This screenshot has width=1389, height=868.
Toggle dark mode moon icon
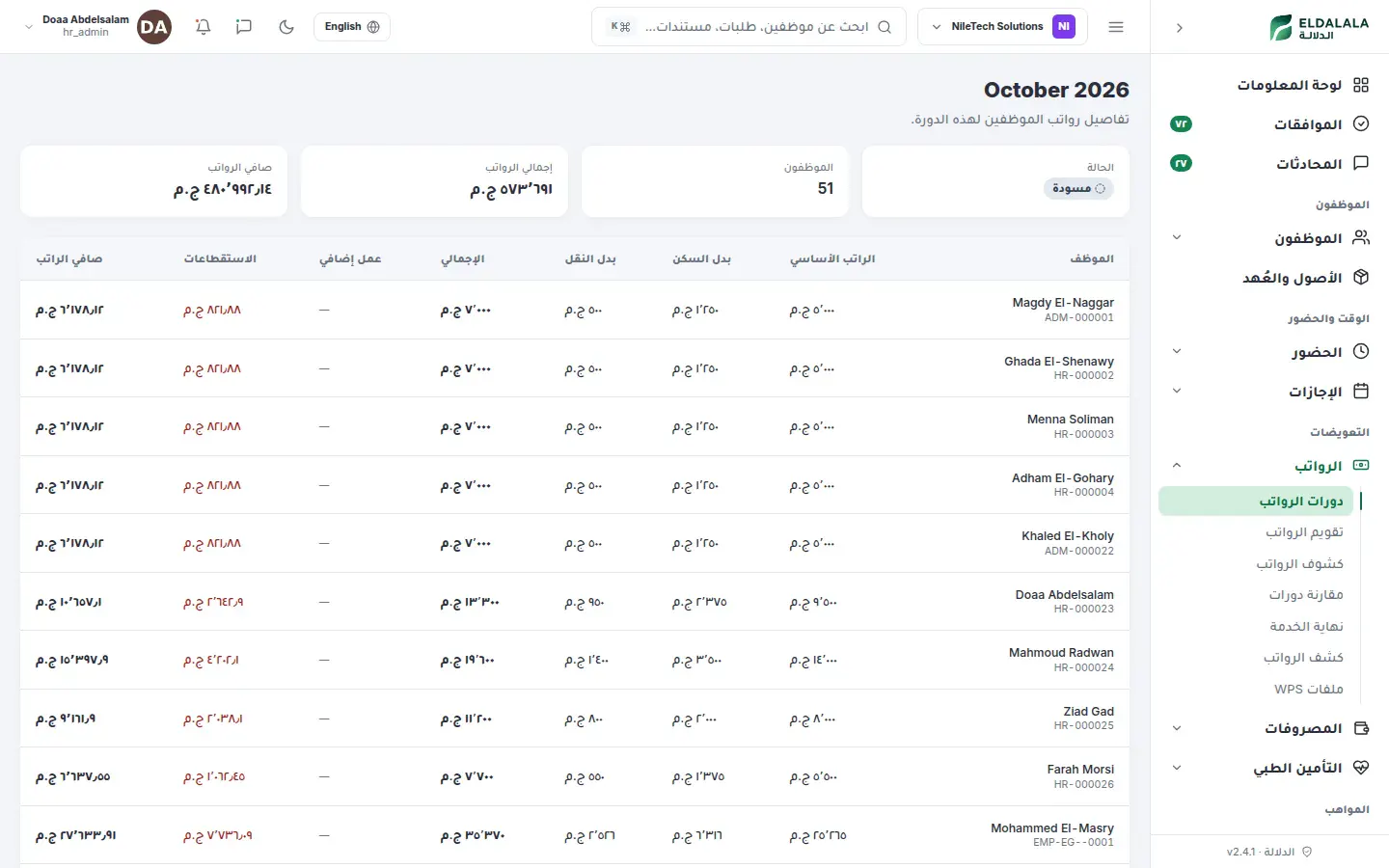[286, 27]
